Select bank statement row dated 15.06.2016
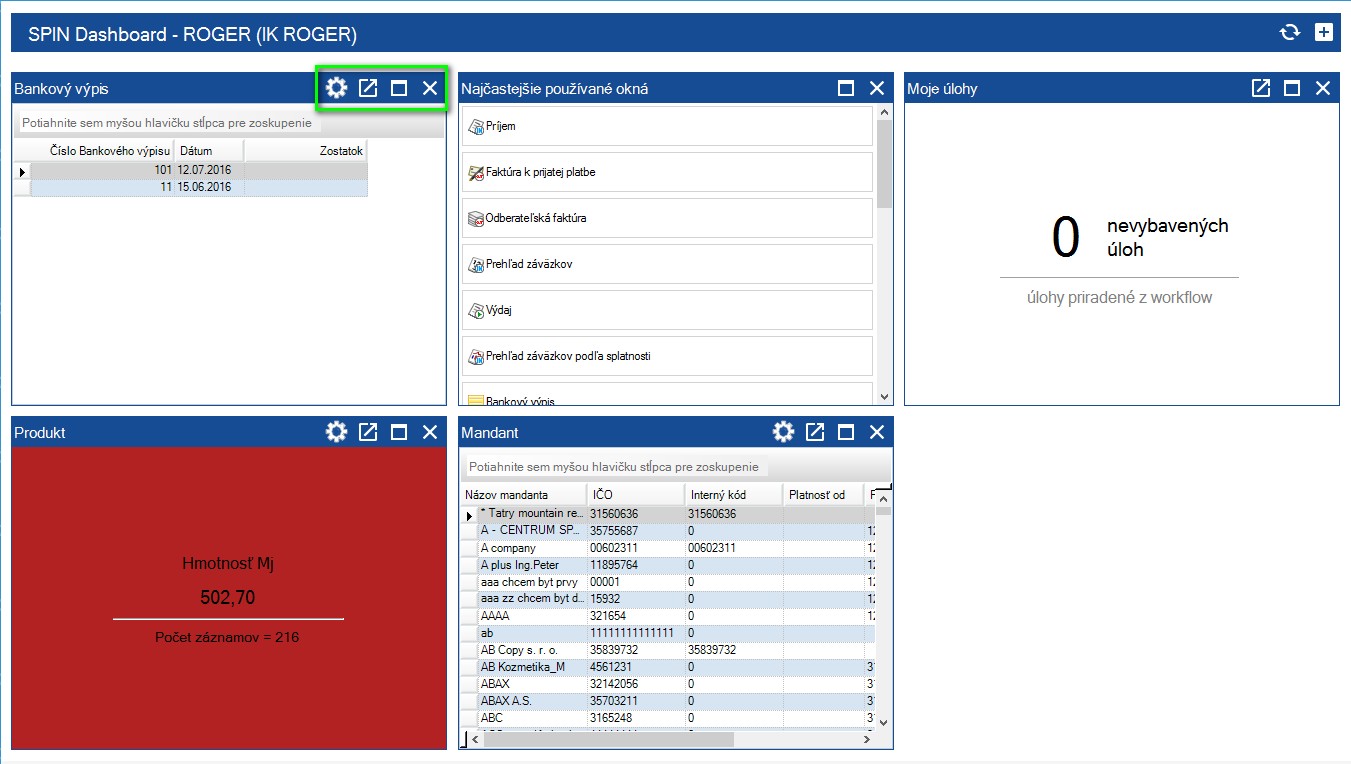1351x764 pixels. click(190, 187)
